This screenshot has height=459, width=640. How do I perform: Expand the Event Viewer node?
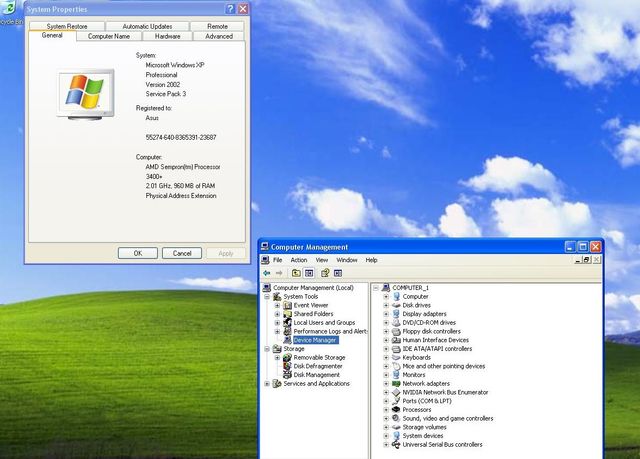pyautogui.click(x=277, y=305)
